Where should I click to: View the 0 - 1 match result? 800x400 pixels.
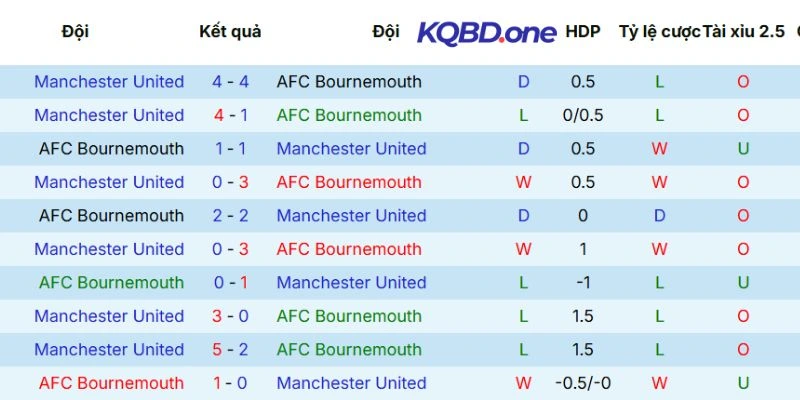click(230, 283)
